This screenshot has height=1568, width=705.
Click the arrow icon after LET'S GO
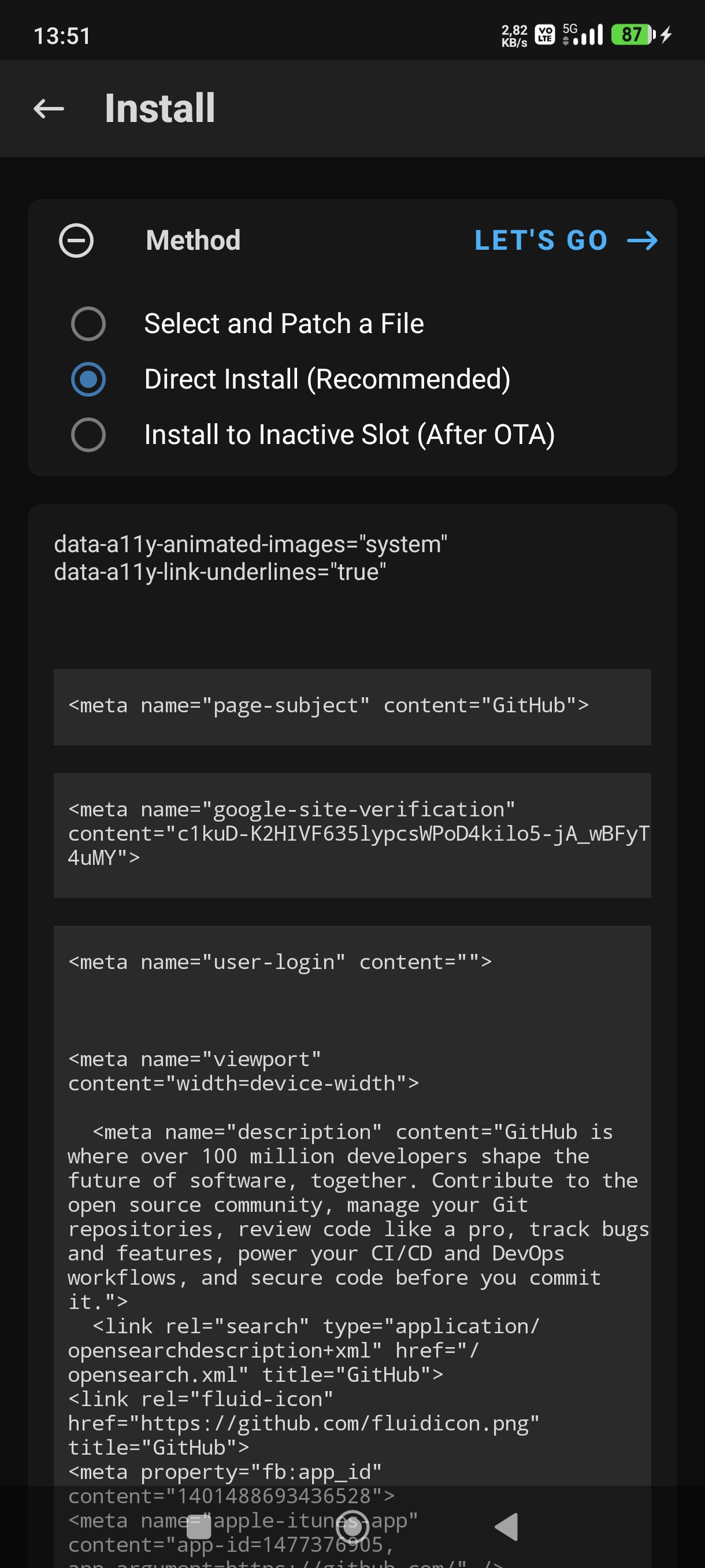[643, 241]
